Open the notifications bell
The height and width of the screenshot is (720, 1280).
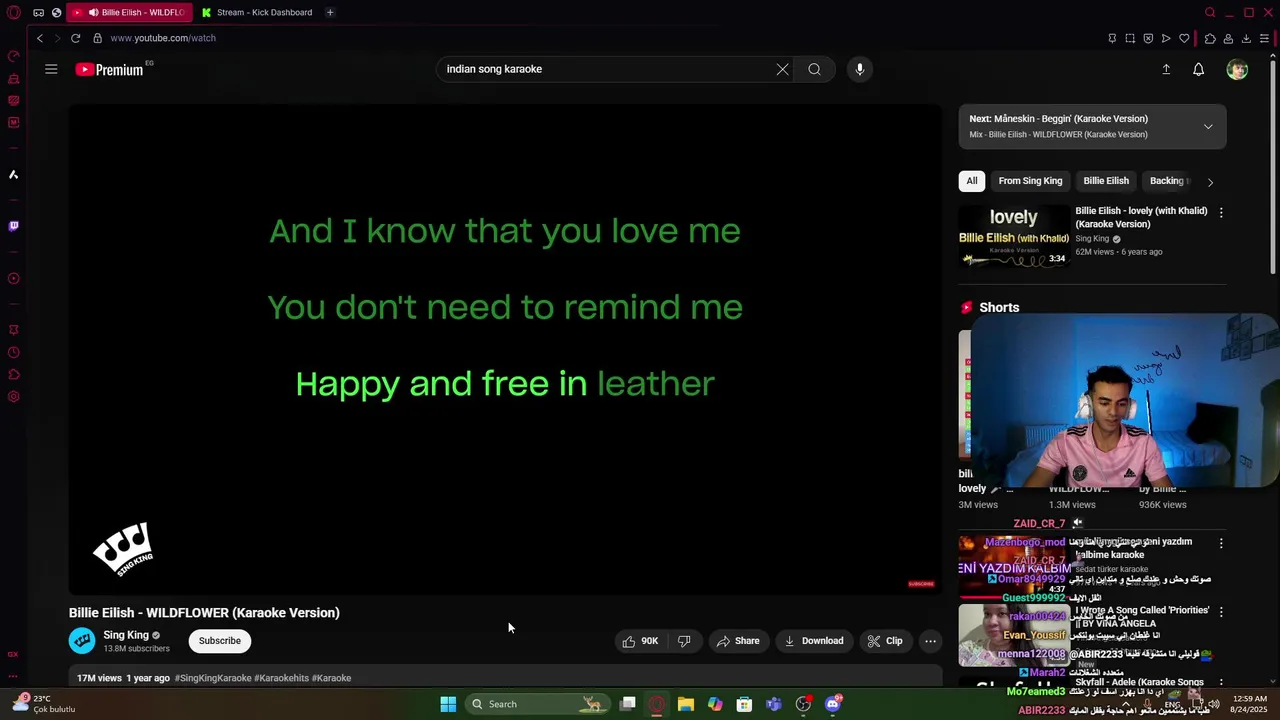pyautogui.click(x=1198, y=69)
